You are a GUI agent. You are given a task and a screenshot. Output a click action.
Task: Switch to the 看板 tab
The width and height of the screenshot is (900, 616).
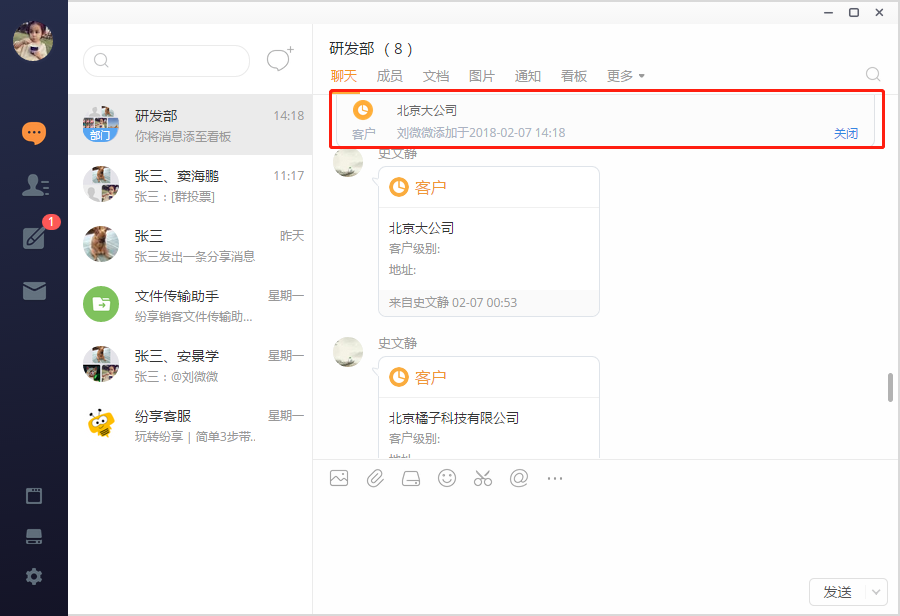(573, 76)
